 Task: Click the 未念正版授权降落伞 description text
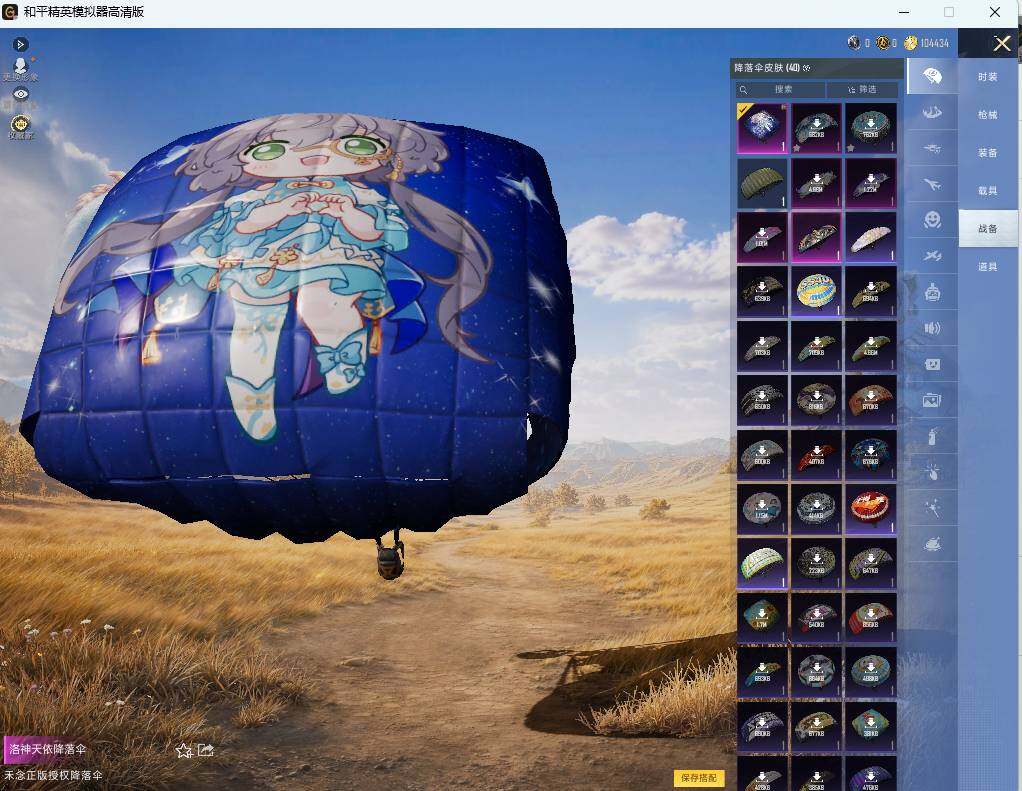(x=53, y=775)
